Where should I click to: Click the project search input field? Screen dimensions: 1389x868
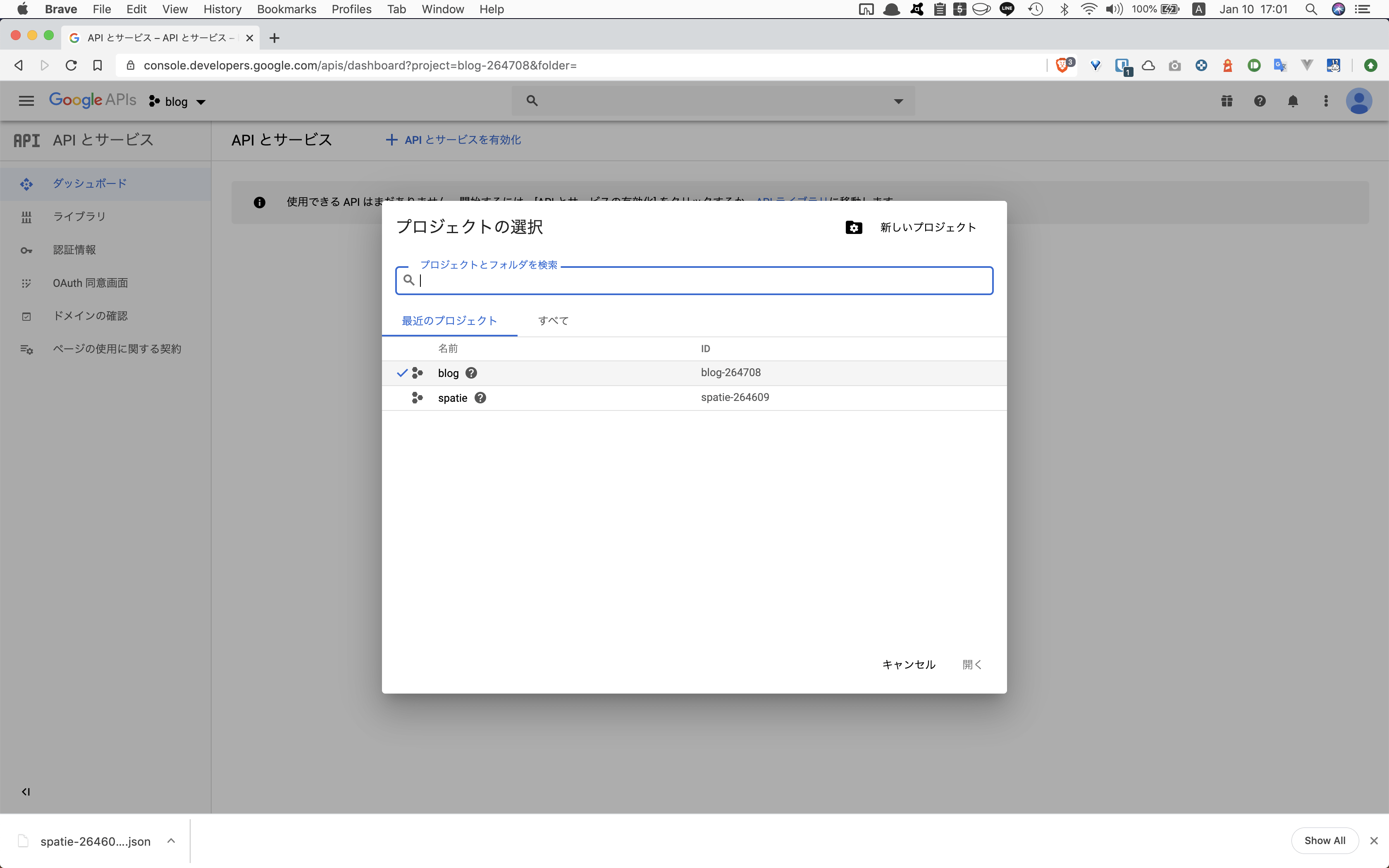pos(693,280)
